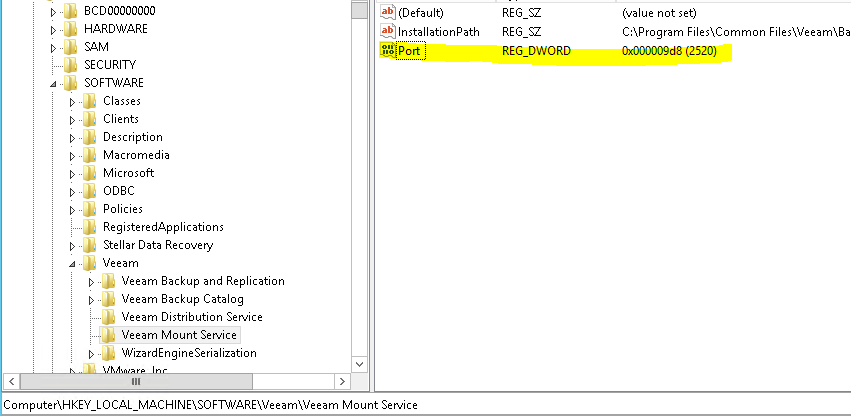This screenshot has height=416, width=851.
Task: Expand the Description key
Action: [x=72, y=138]
